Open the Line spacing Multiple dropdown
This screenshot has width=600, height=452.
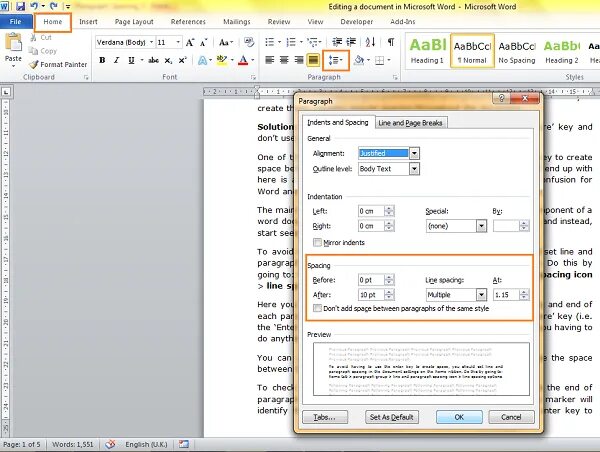481,295
